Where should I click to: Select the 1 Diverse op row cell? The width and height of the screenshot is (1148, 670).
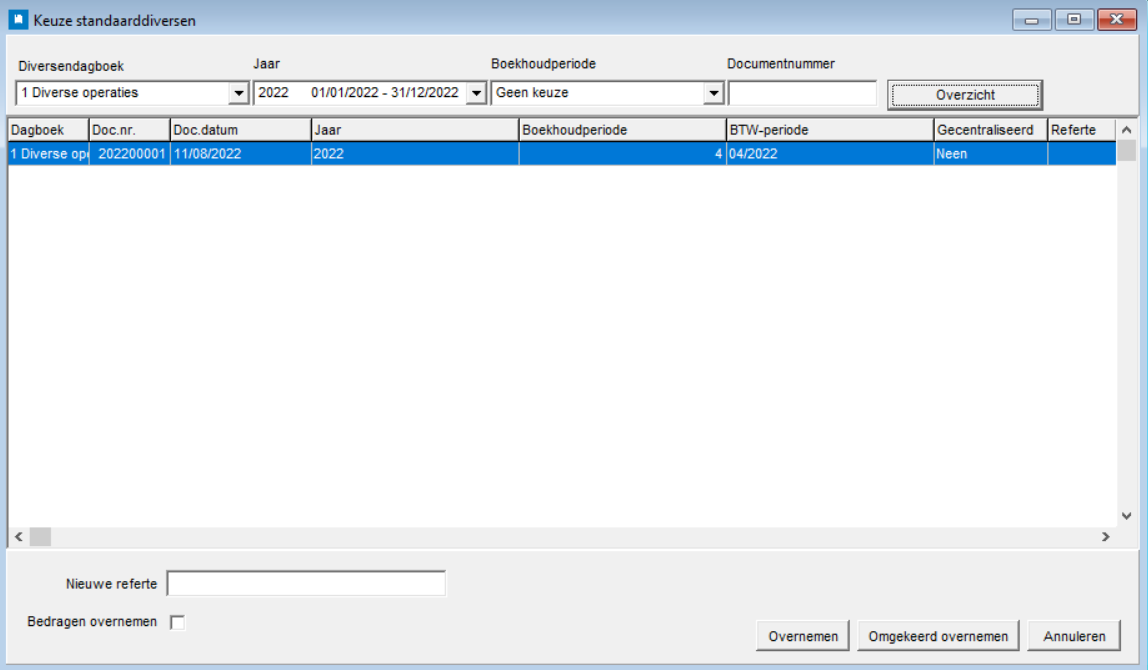pos(48,154)
